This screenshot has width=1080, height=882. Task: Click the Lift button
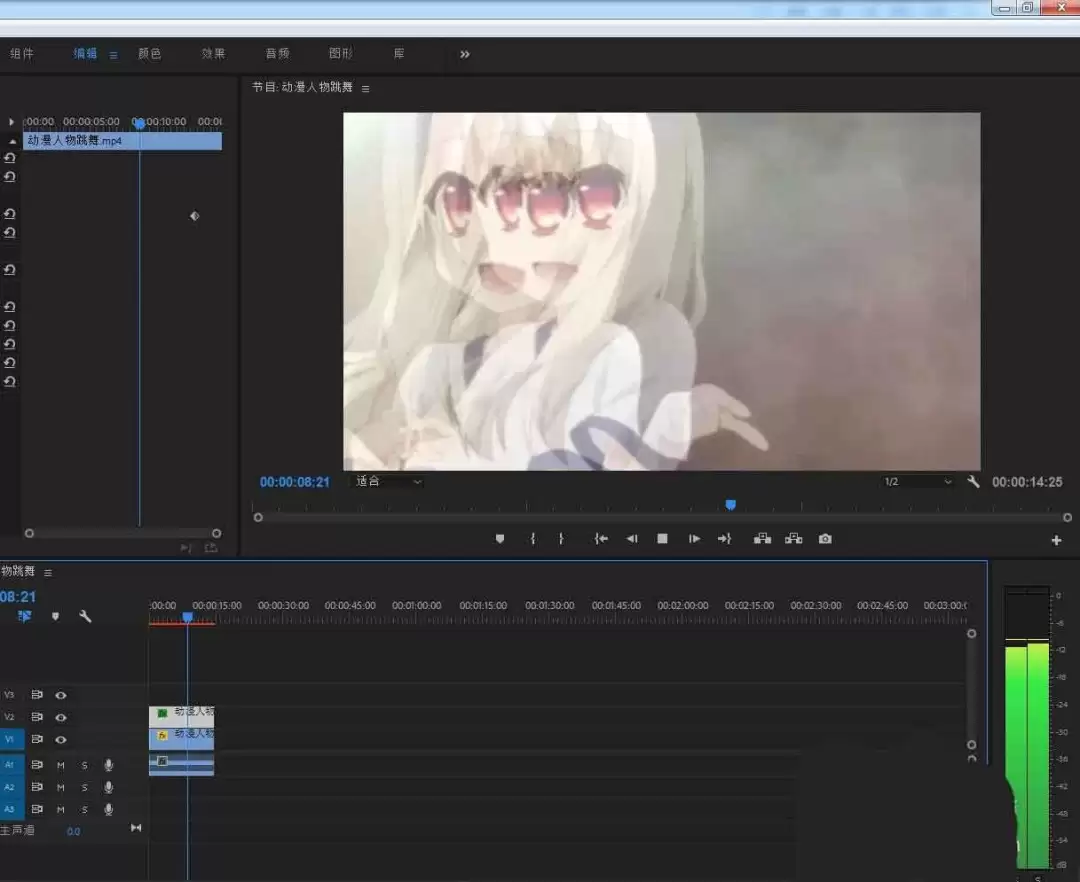click(x=762, y=538)
